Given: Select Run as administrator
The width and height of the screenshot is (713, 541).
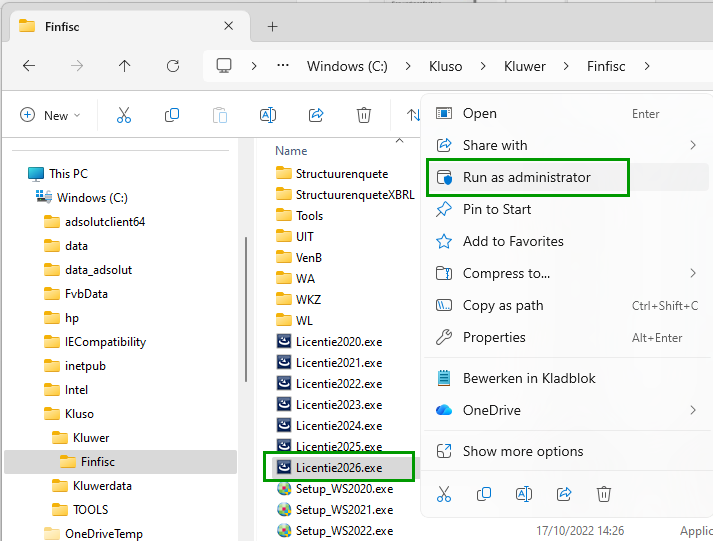Looking at the screenshot, I should (x=526, y=178).
